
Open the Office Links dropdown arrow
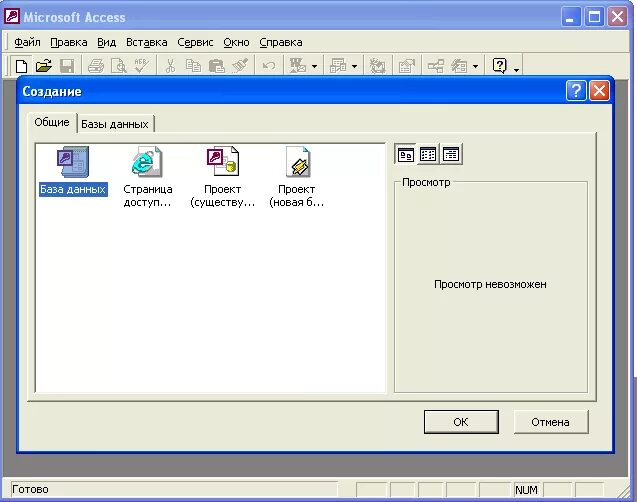[314, 66]
